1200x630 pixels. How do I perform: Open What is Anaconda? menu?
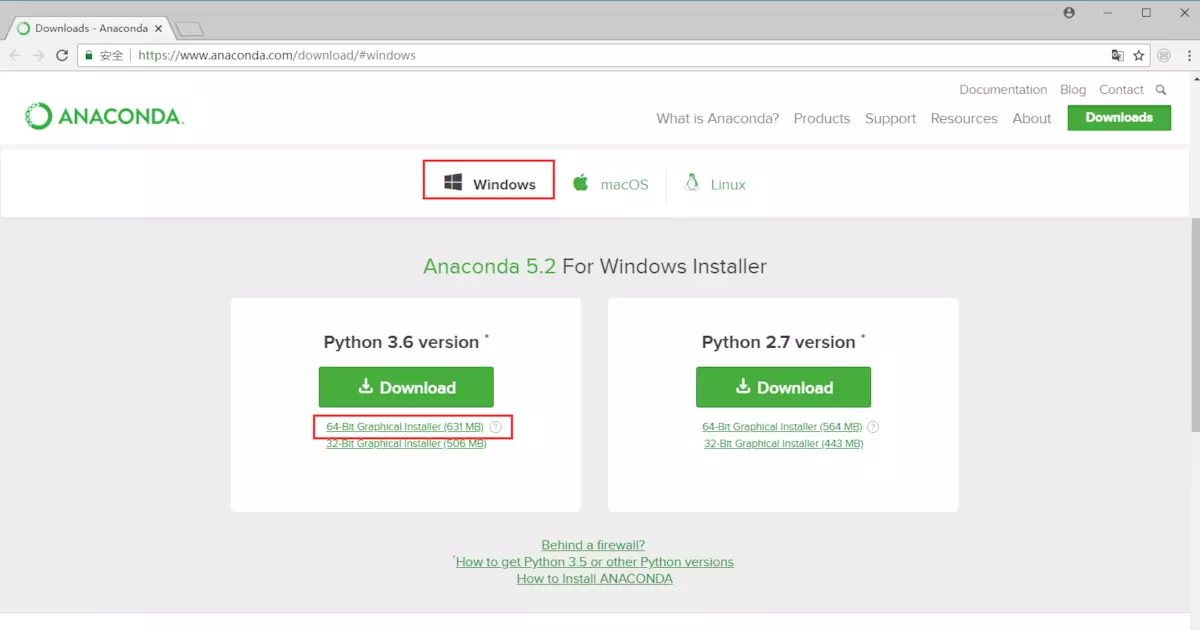click(717, 118)
